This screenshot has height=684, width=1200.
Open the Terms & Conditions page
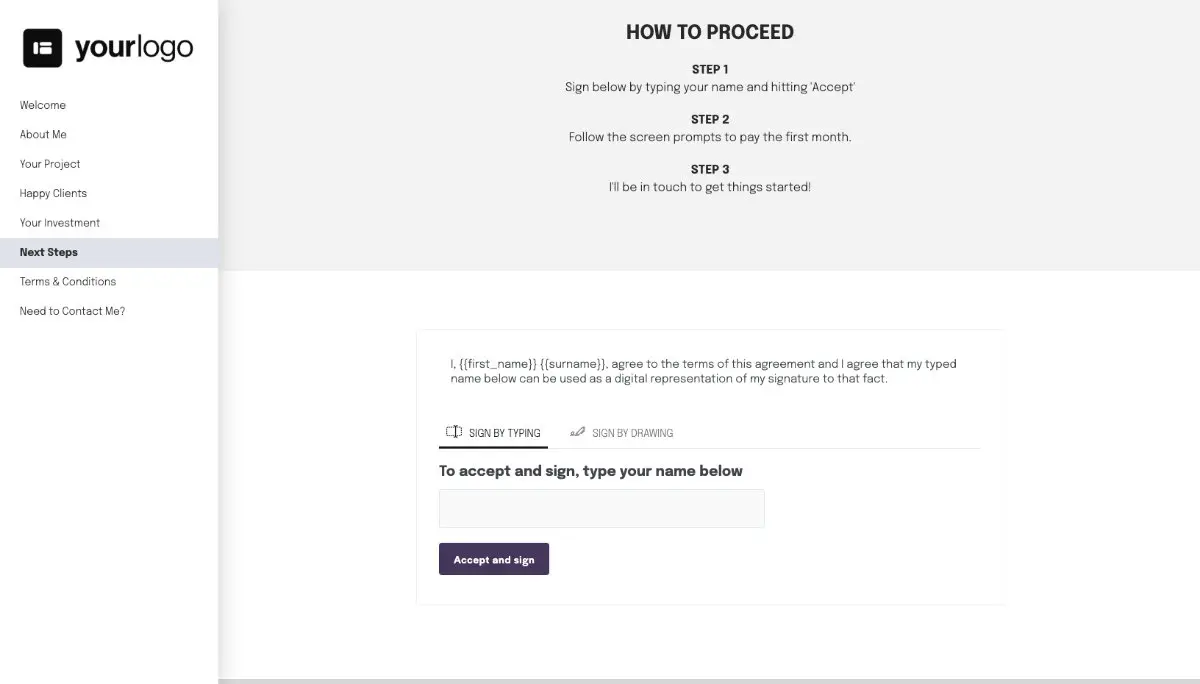(67, 281)
